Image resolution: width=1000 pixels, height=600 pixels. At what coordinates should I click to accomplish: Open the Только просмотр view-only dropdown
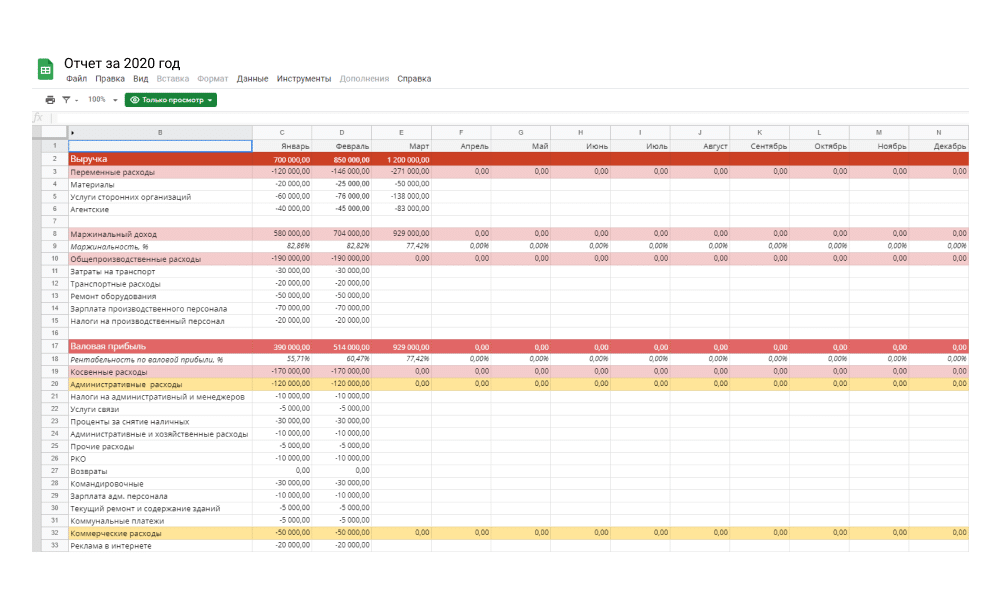(x=171, y=100)
